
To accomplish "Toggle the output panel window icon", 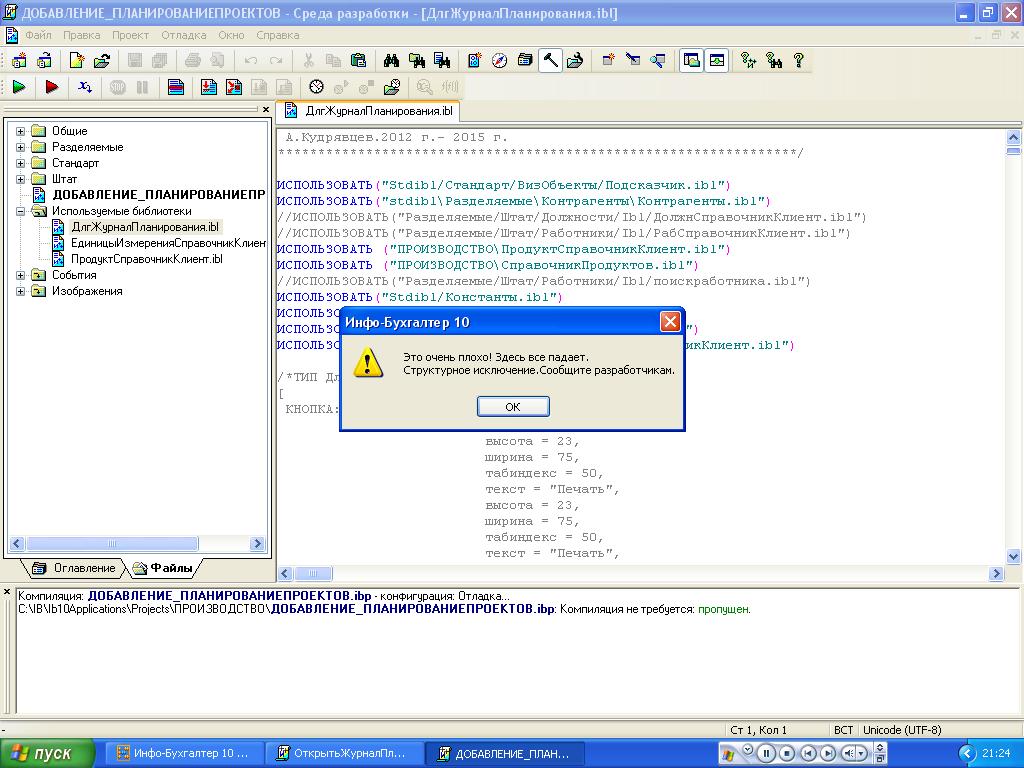I will 716,61.
